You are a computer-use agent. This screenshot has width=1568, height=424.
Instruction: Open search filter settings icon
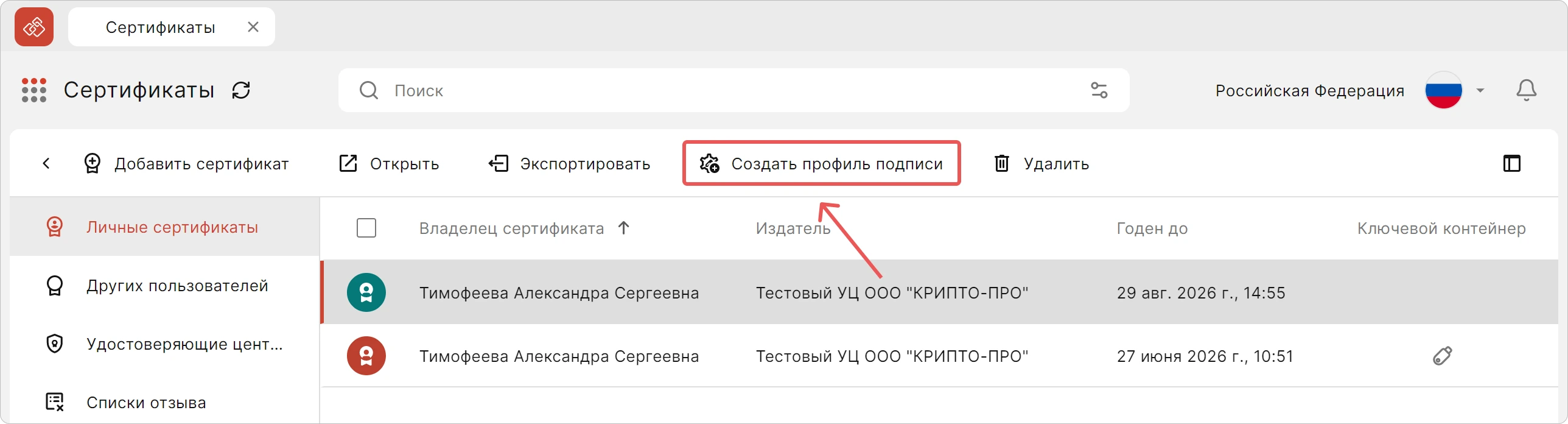pyautogui.click(x=1099, y=90)
